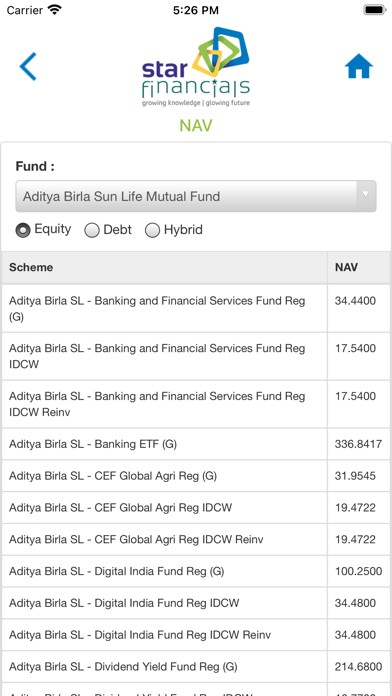Select the Hybrid radio button
This screenshot has width=392, height=696.
(152, 230)
